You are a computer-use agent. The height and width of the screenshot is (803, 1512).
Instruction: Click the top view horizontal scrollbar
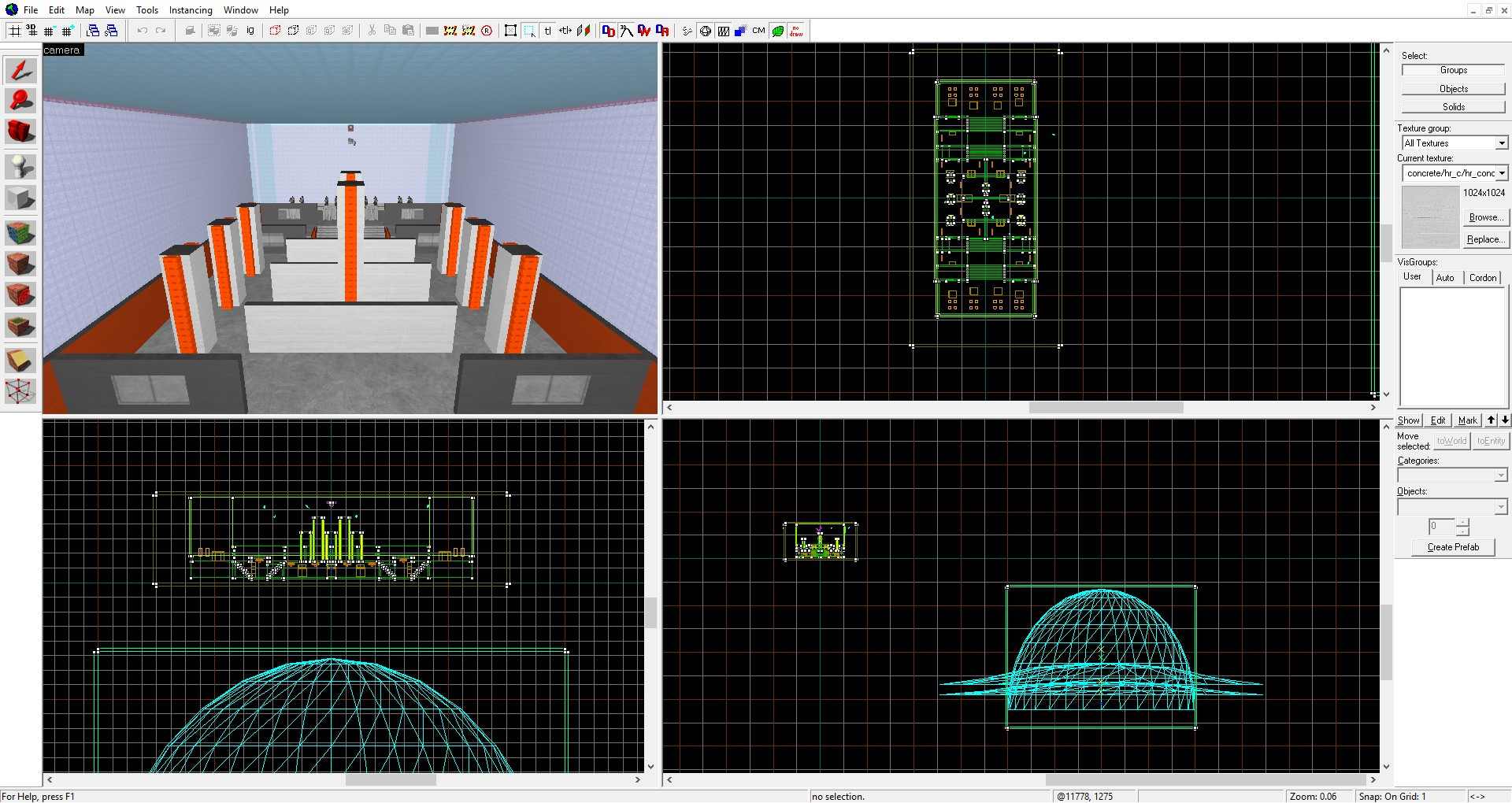1020,407
